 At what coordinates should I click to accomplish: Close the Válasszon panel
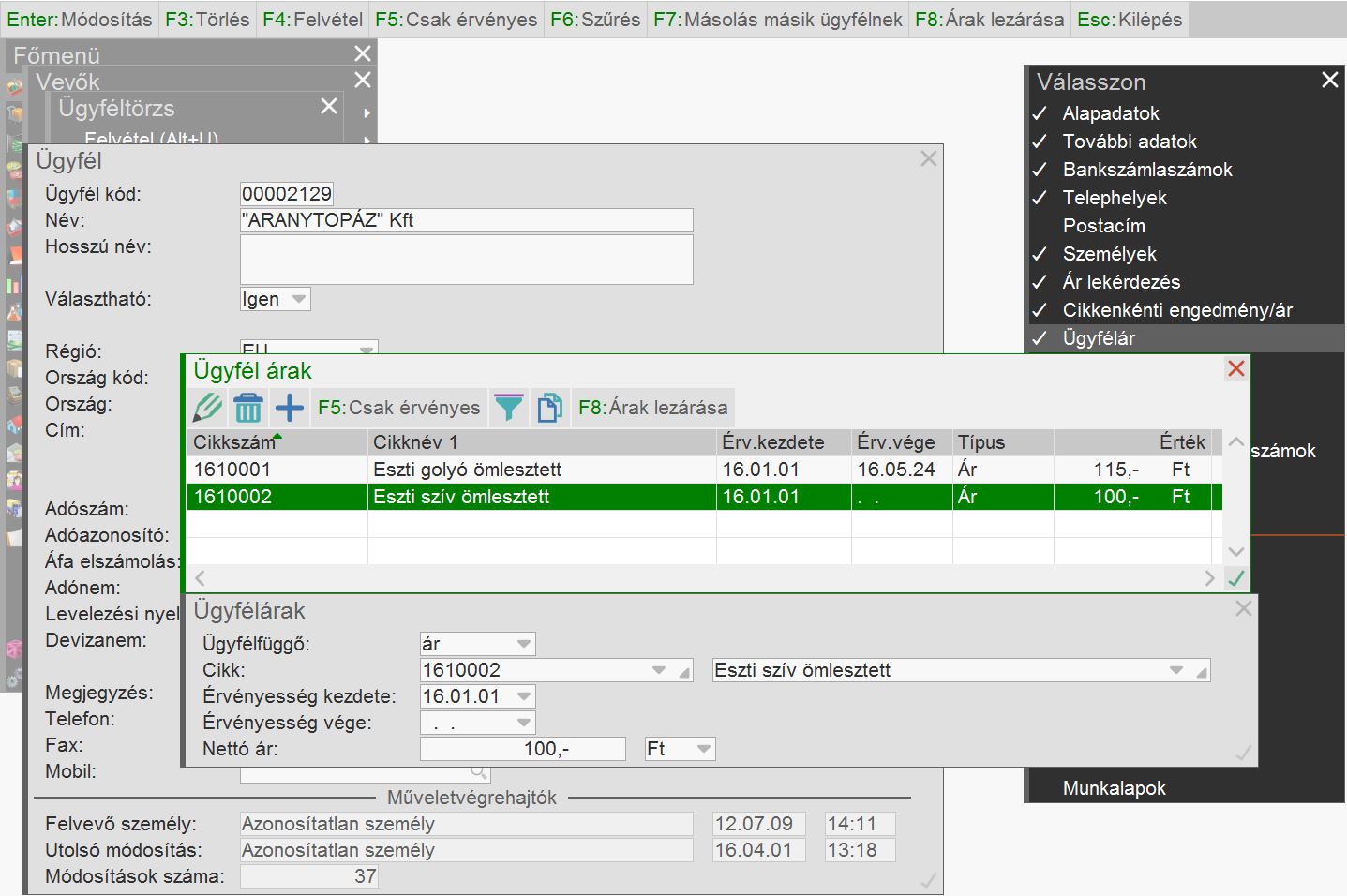click(1330, 81)
